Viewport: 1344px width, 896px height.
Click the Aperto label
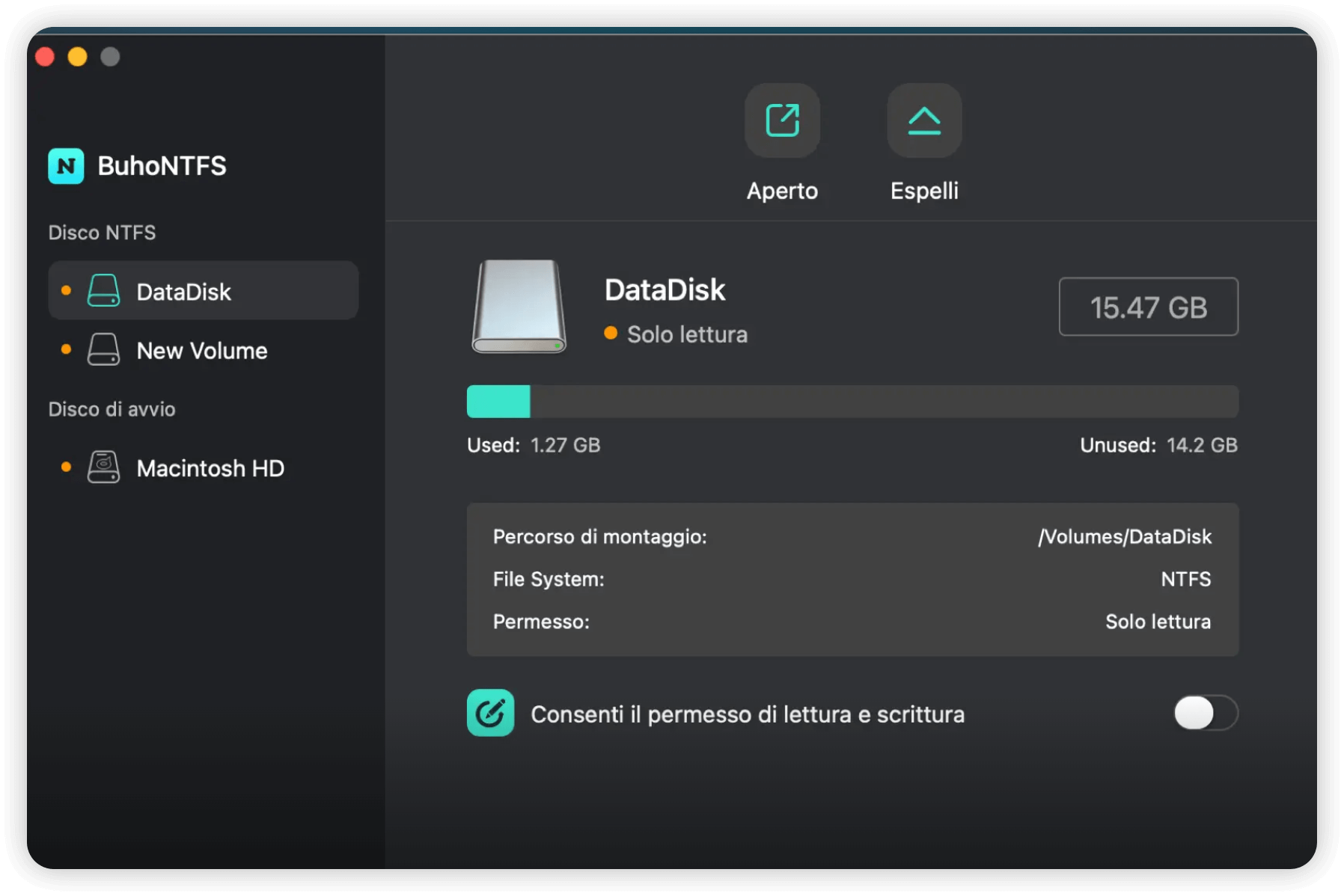pos(782,191)
